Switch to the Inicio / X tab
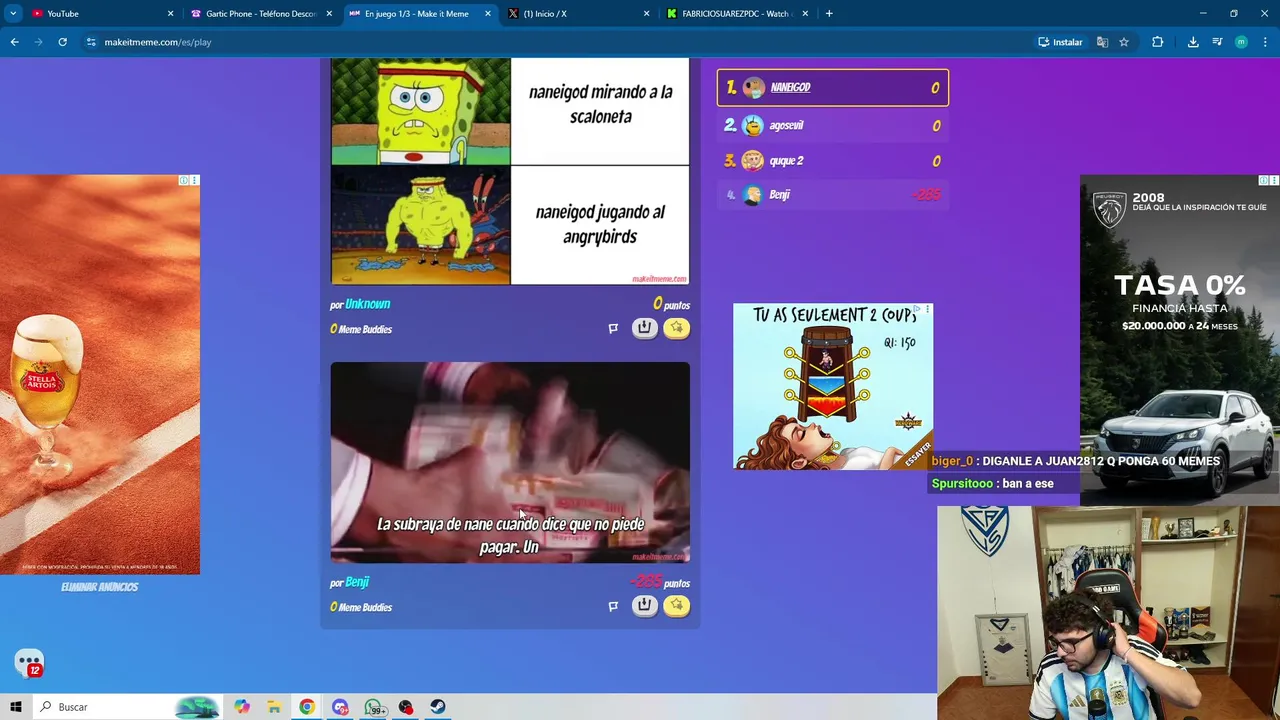1280x720 pixels. pyautogui.click(x=578, y=13)
